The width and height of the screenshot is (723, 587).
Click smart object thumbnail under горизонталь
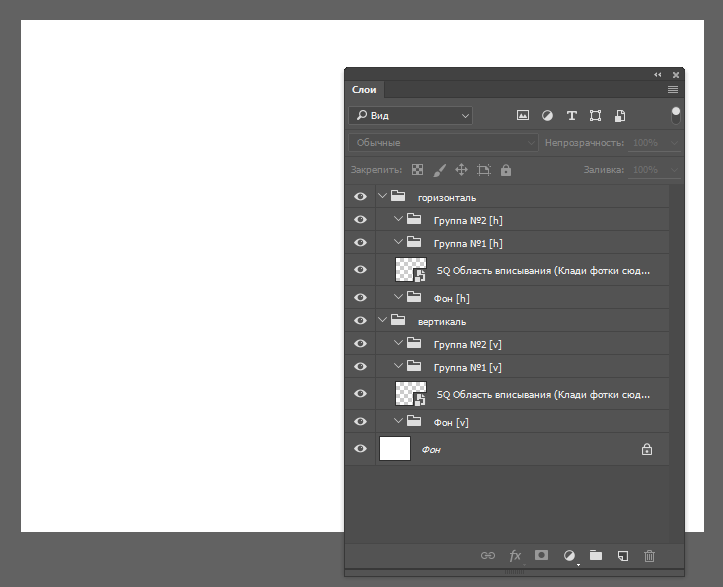(411, 270)
